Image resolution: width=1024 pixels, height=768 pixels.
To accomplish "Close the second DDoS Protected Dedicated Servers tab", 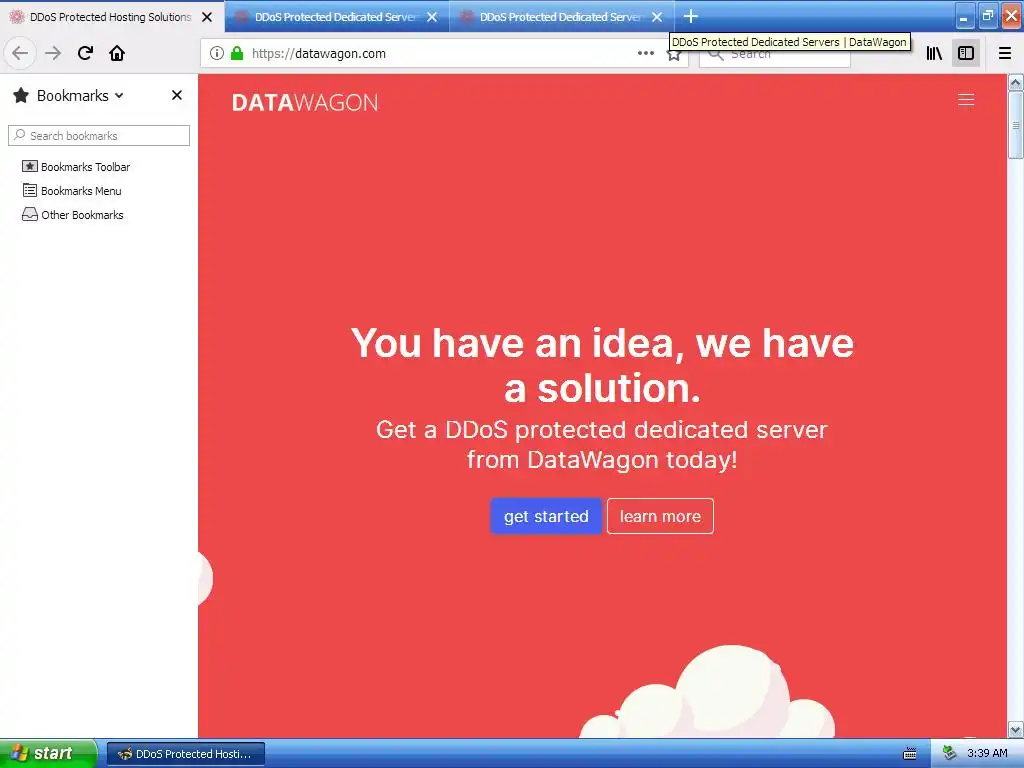I will [x=432, y=17].
